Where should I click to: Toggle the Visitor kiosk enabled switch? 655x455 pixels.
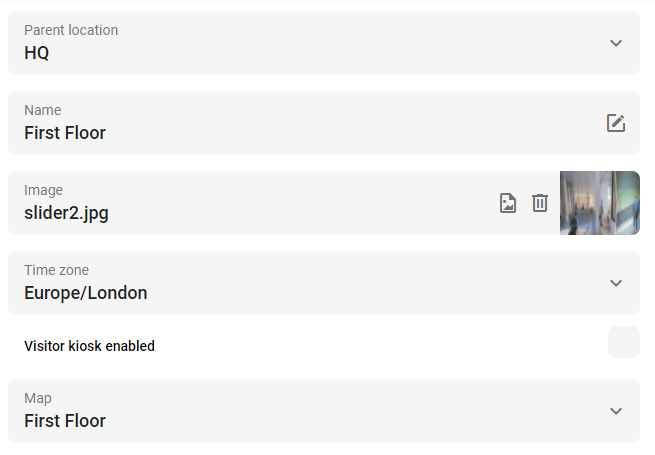[624, 342]
